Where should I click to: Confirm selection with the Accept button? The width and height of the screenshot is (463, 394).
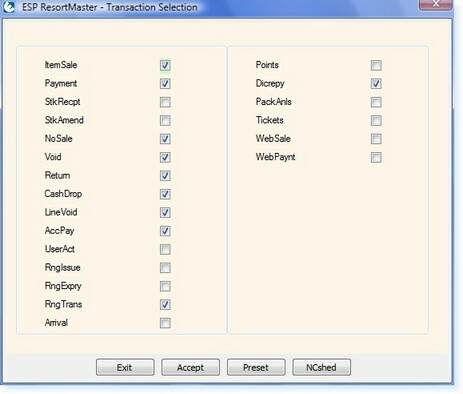pyautogui.click(x=190, y=367)
